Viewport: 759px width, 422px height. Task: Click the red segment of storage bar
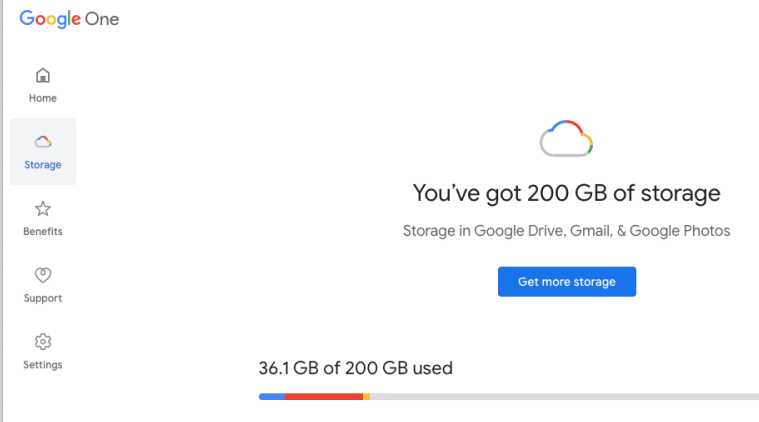(x=323, y=397)
